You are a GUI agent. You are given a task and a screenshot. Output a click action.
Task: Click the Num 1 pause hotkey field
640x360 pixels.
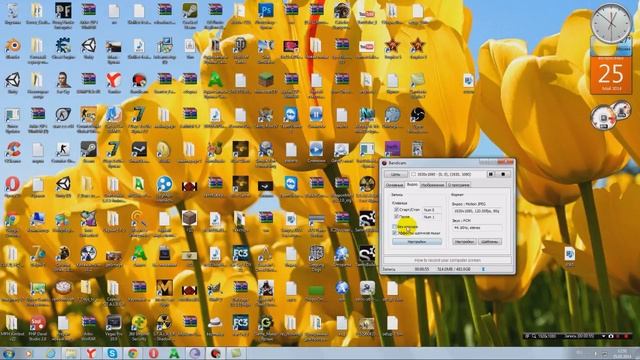pos(432,217)
